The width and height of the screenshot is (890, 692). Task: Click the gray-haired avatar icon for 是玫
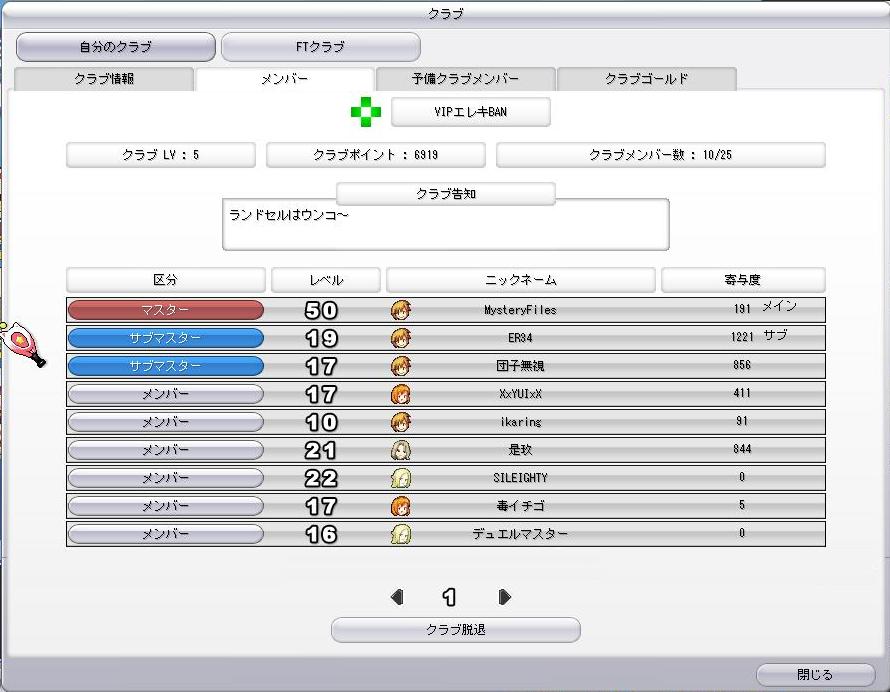(401, 450)
